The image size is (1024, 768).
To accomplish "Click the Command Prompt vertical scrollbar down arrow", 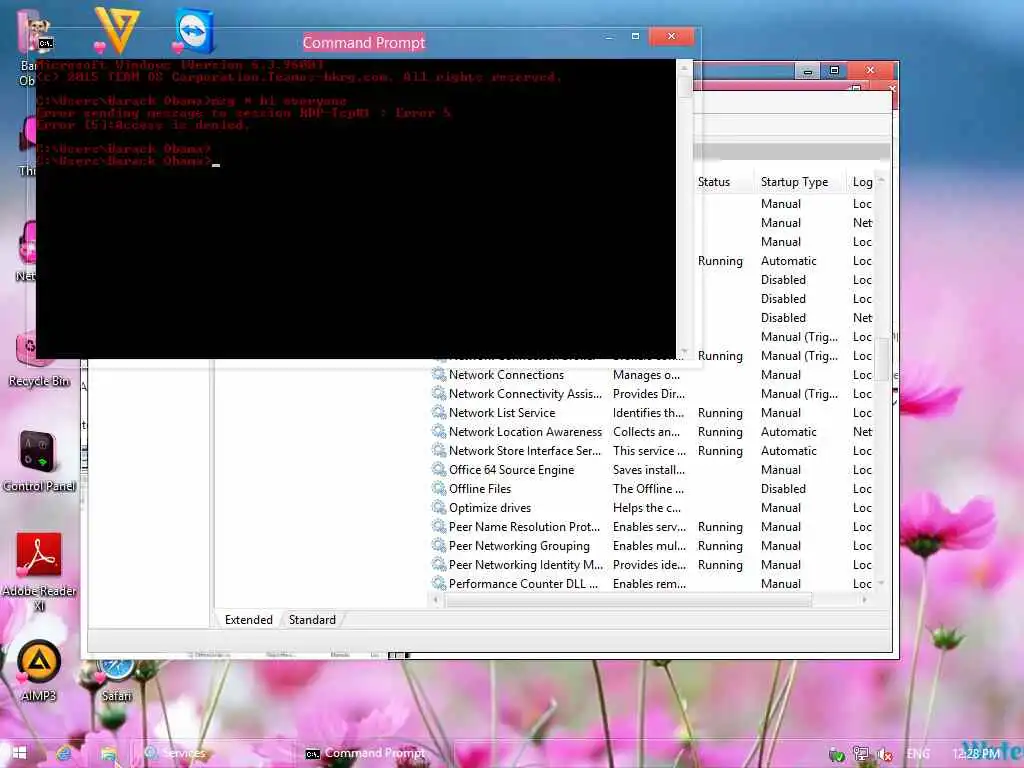I will (684, 351).
